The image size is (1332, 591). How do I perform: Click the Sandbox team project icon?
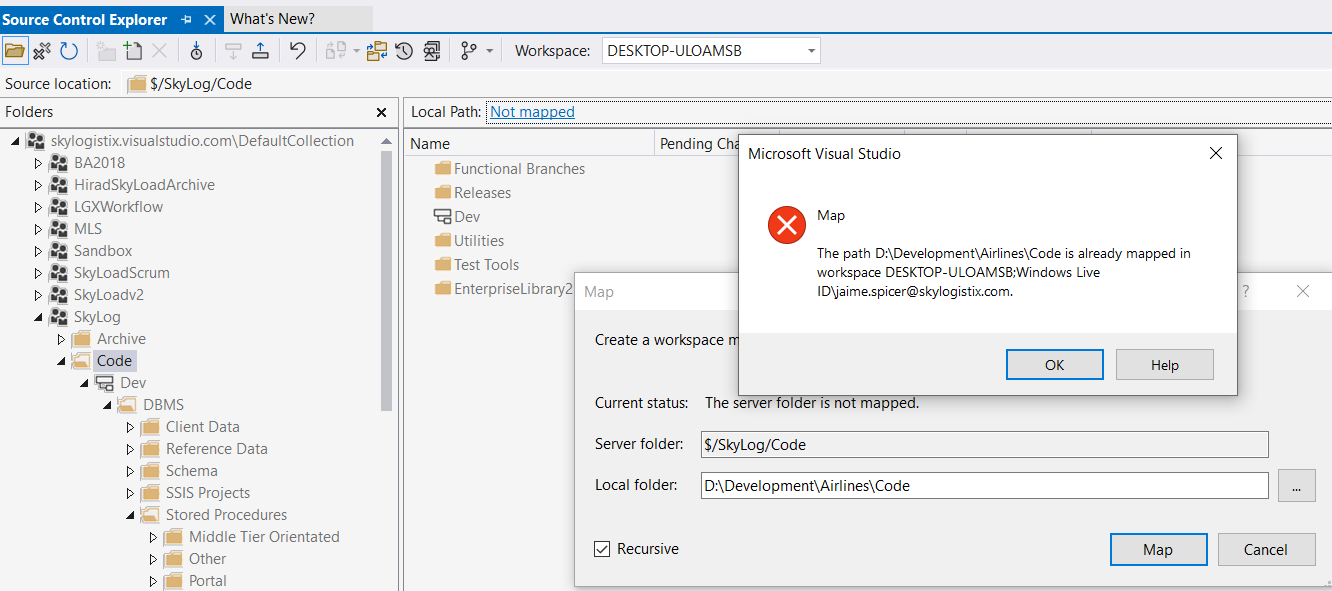[59, 251]
